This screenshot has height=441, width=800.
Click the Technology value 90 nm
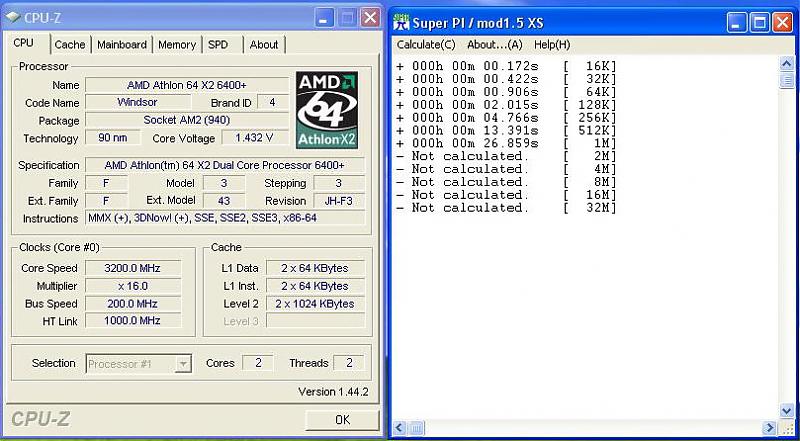point(112,138)
